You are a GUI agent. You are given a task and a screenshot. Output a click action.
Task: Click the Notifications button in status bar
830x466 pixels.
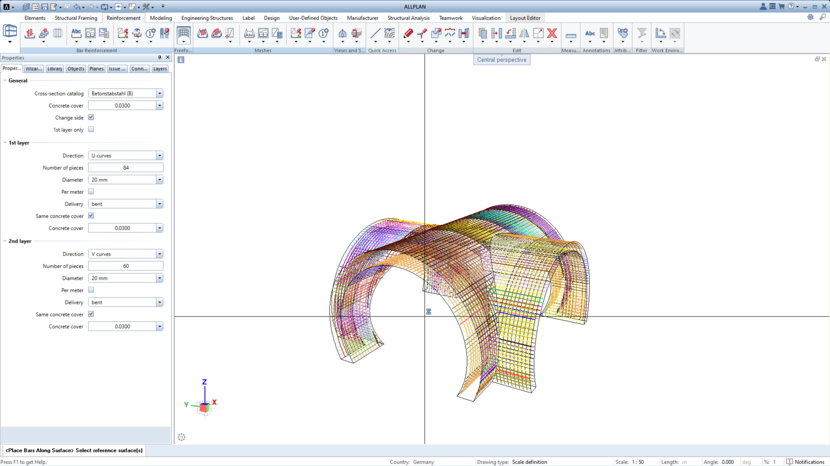click(x=805, y=462)
